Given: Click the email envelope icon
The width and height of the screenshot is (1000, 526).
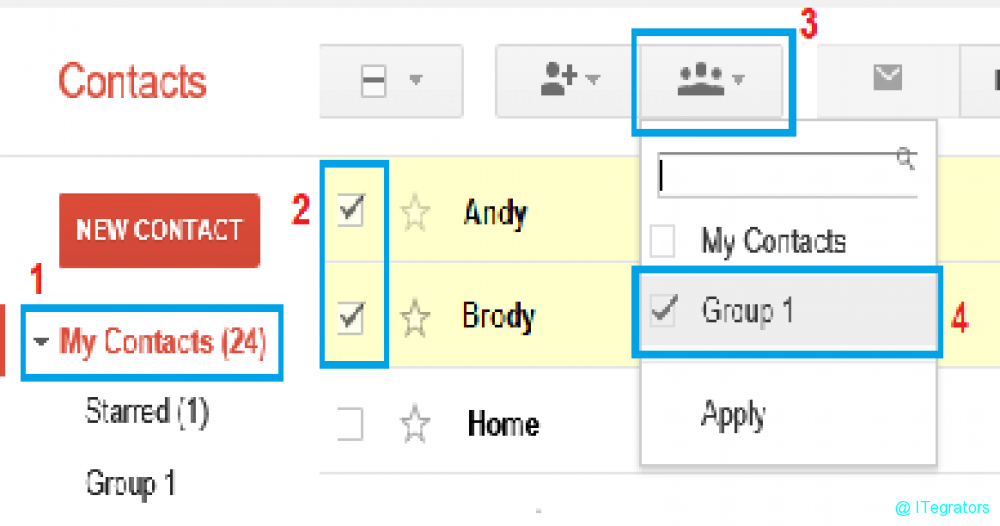Looking at the screenshot, I should [x=887, y=78].
